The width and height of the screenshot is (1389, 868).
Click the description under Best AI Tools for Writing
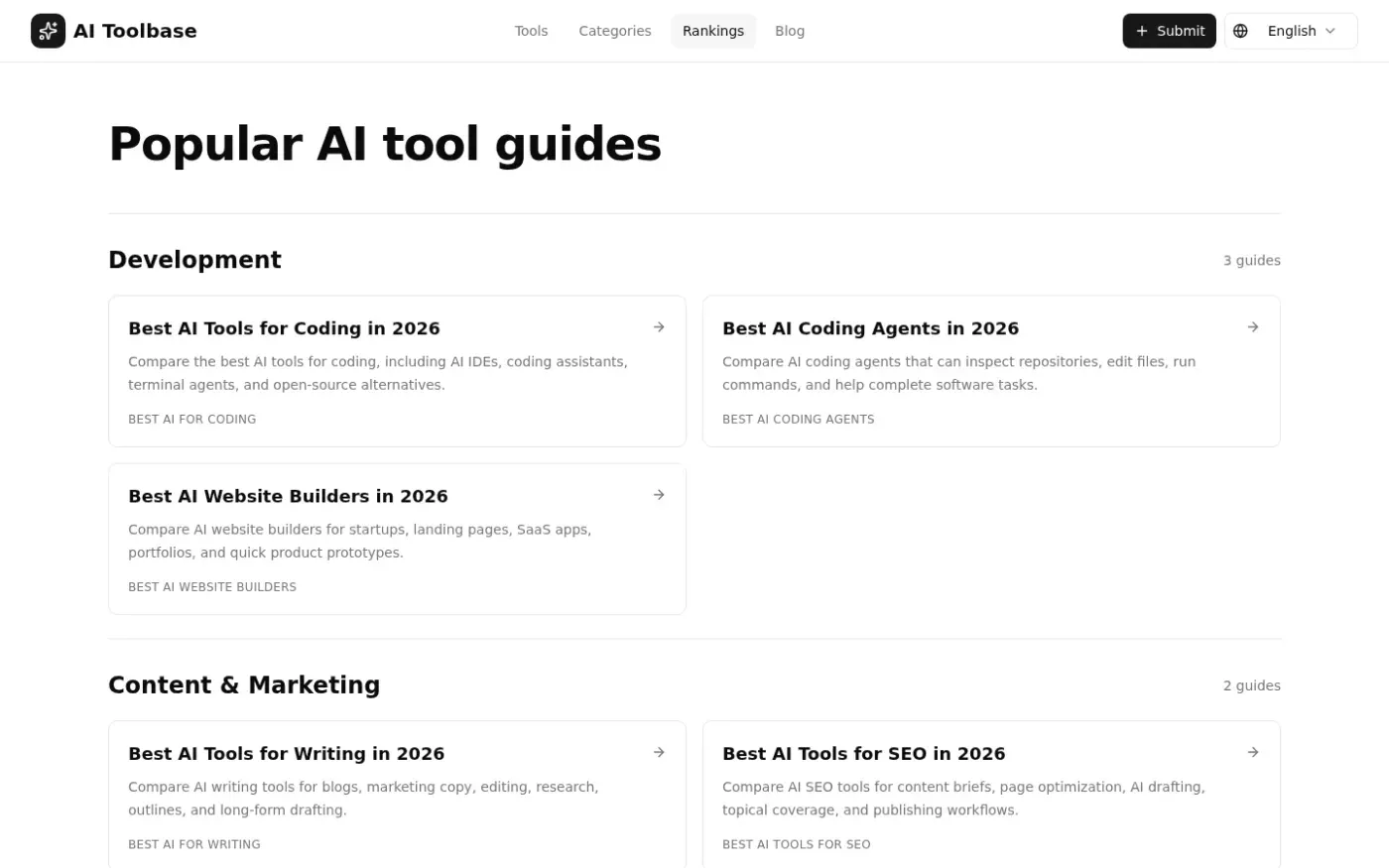363,799
